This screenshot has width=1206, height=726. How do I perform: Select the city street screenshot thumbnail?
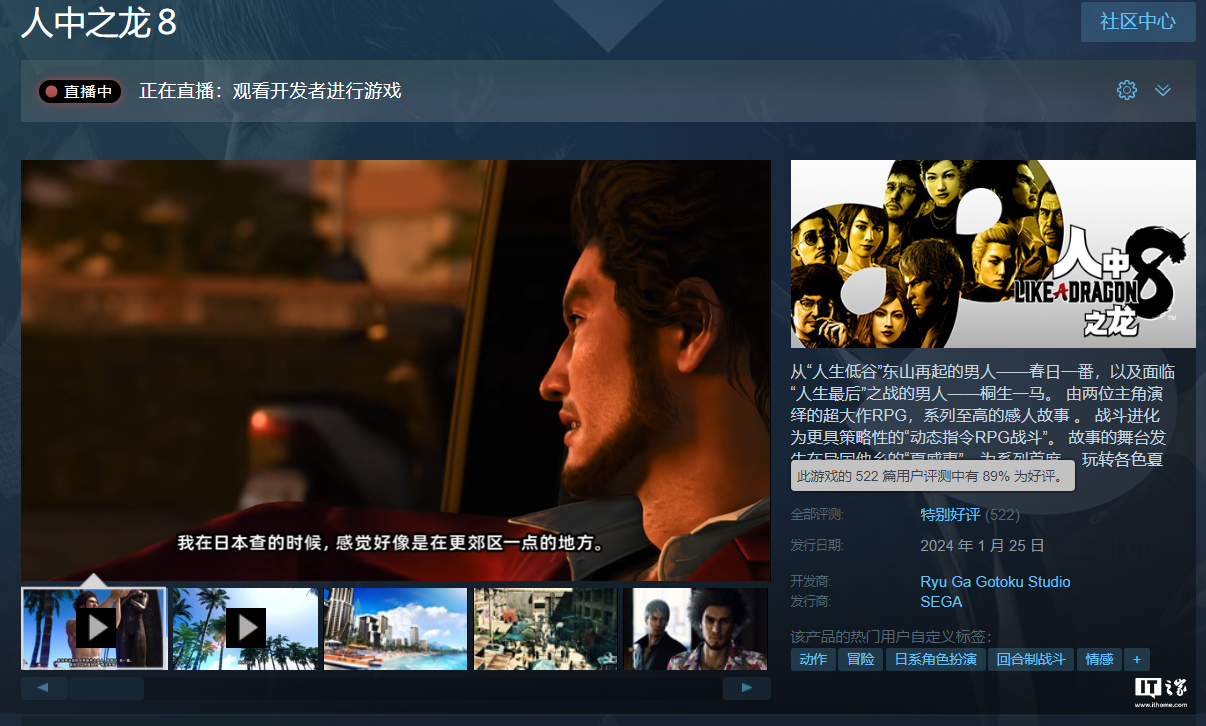[x=545, y=629]
